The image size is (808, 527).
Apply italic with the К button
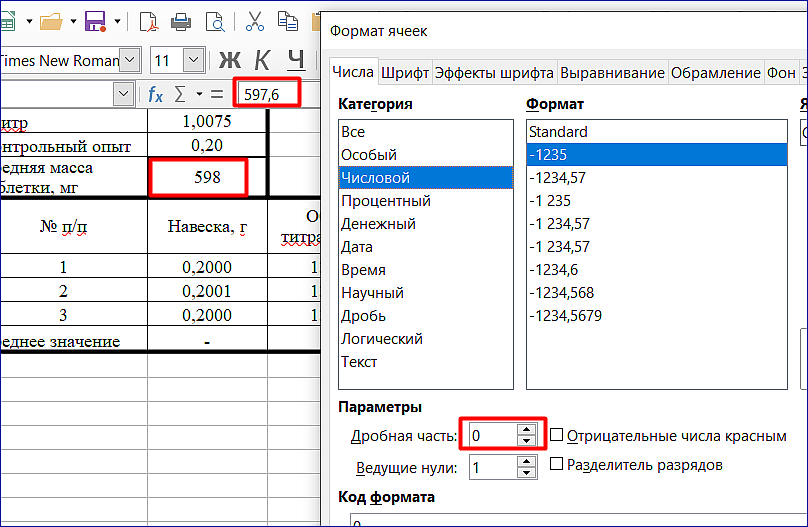click(262, 60)
